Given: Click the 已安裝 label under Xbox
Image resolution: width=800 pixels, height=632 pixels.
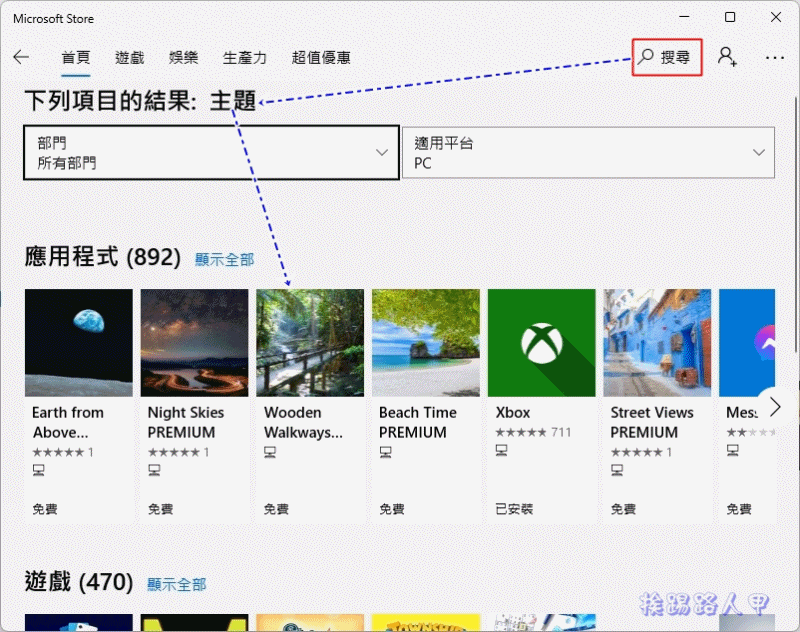Looking at the screenshot, I should [x=514, y=509].
